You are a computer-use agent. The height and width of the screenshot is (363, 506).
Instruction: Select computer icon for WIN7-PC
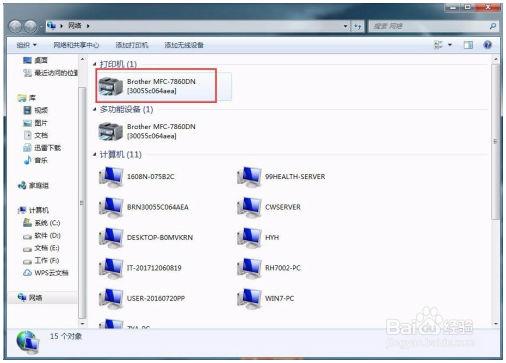click(249, 298)
